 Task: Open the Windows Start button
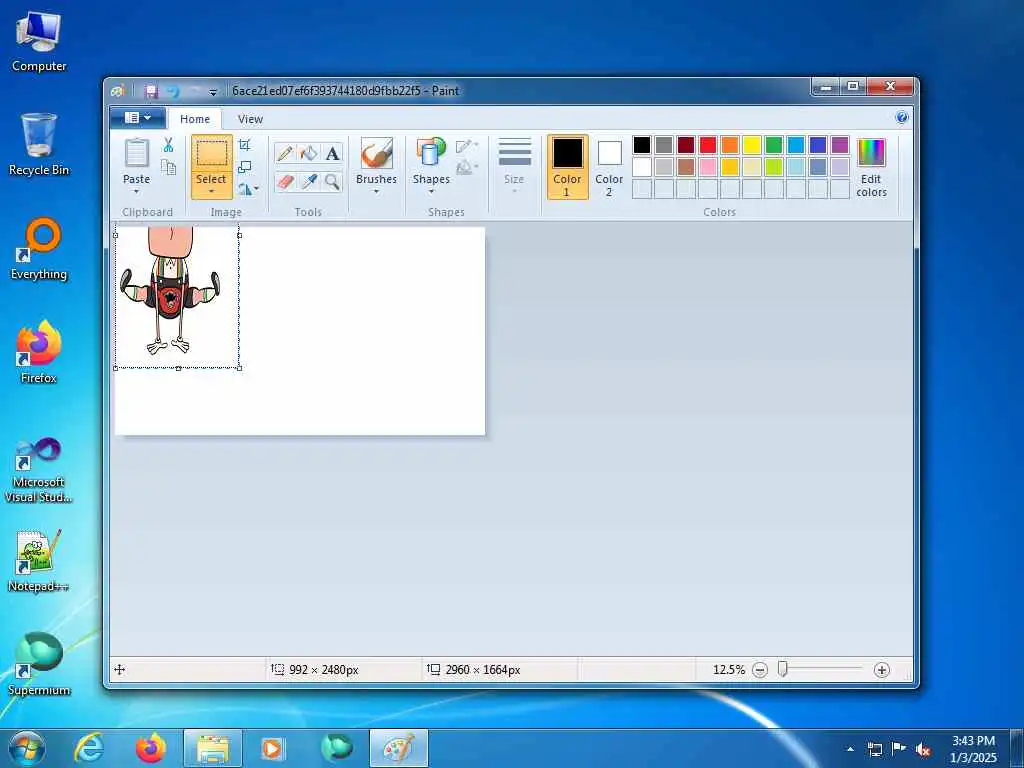[x=27, y=748]
